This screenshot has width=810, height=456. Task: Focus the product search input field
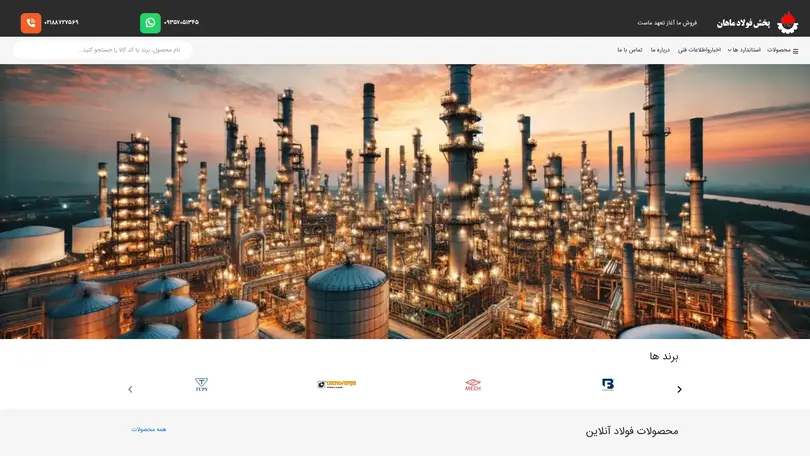click(x=102, y=50)
